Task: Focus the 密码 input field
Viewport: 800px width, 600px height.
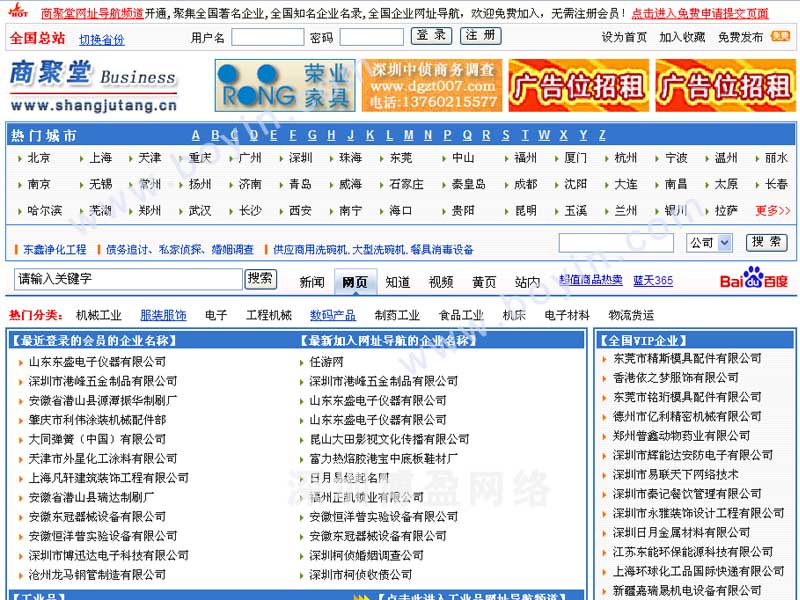Action: 371,37
